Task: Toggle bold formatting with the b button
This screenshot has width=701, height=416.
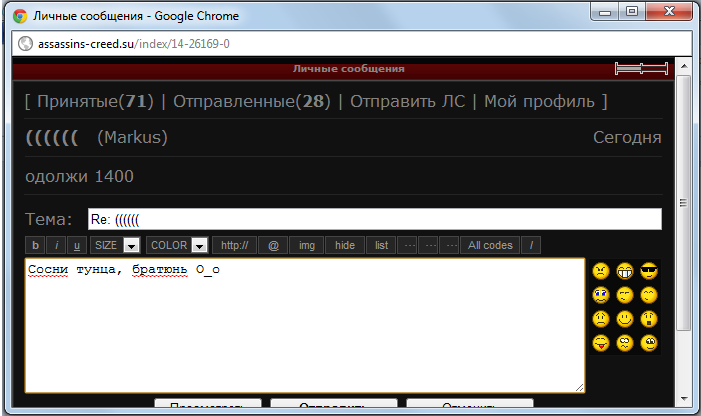Action: point(35,245)
